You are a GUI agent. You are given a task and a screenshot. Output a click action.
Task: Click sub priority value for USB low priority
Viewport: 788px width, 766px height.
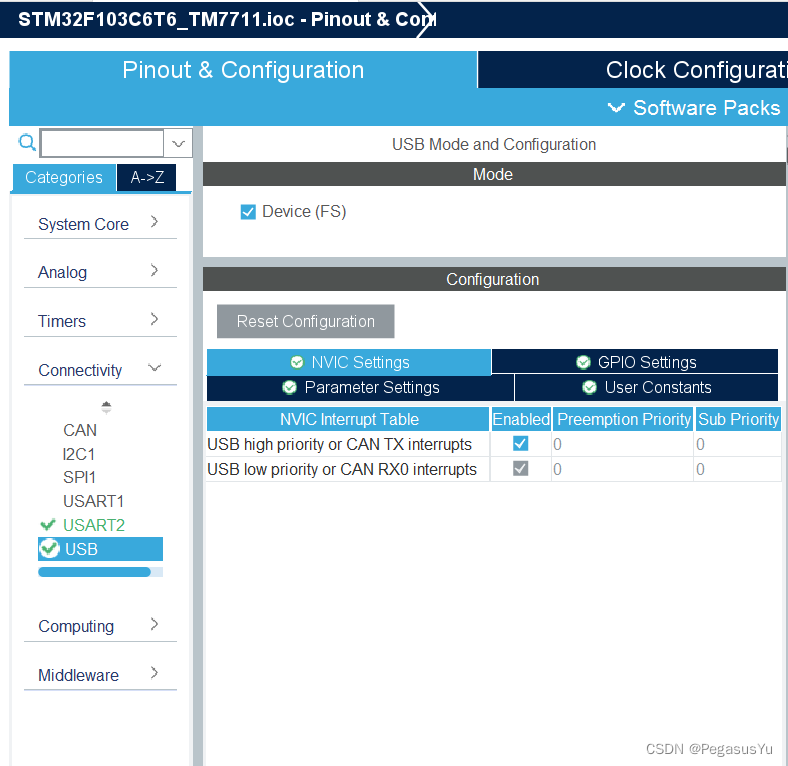point(738,469)
